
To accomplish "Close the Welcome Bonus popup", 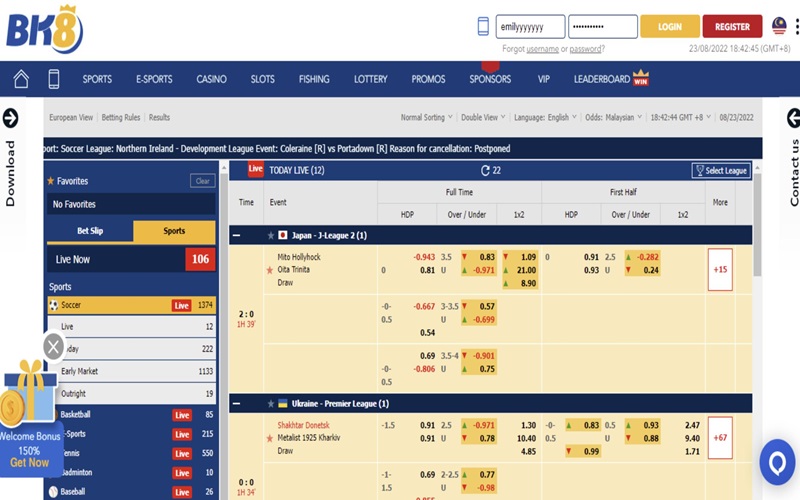I will pos(53,347).
